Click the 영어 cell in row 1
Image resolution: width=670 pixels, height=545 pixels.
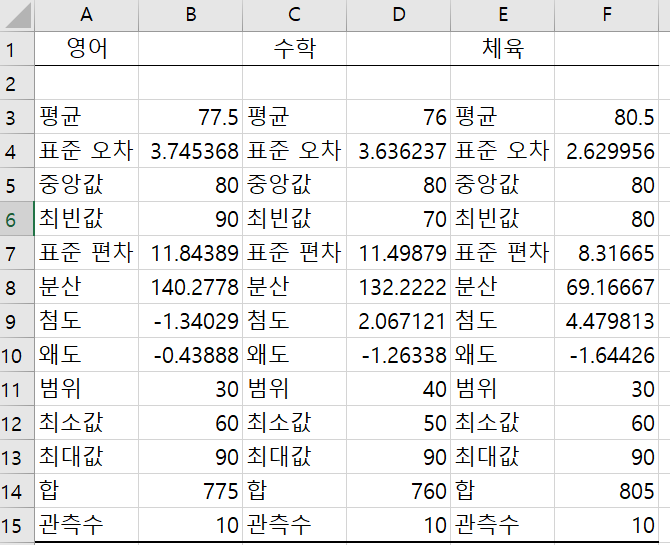[86, 49]
